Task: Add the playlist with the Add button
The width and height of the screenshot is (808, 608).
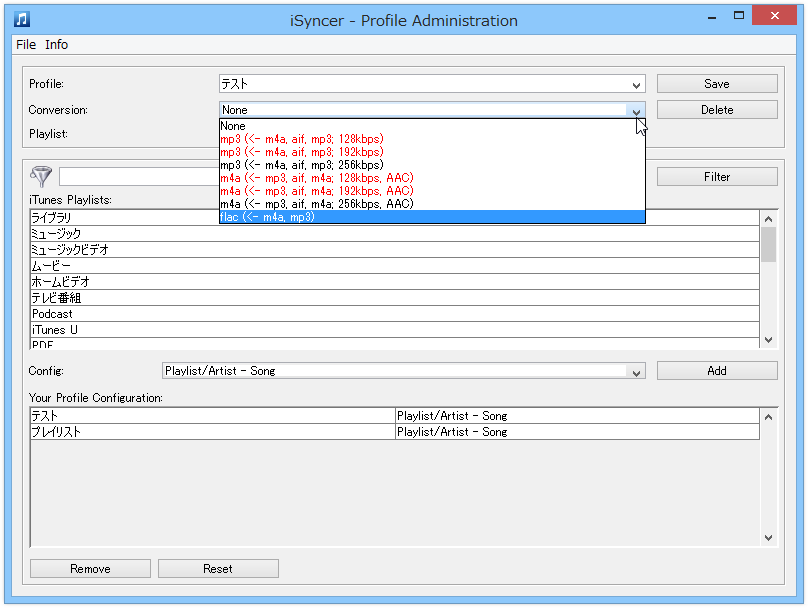Action: [x=717, y=370]
